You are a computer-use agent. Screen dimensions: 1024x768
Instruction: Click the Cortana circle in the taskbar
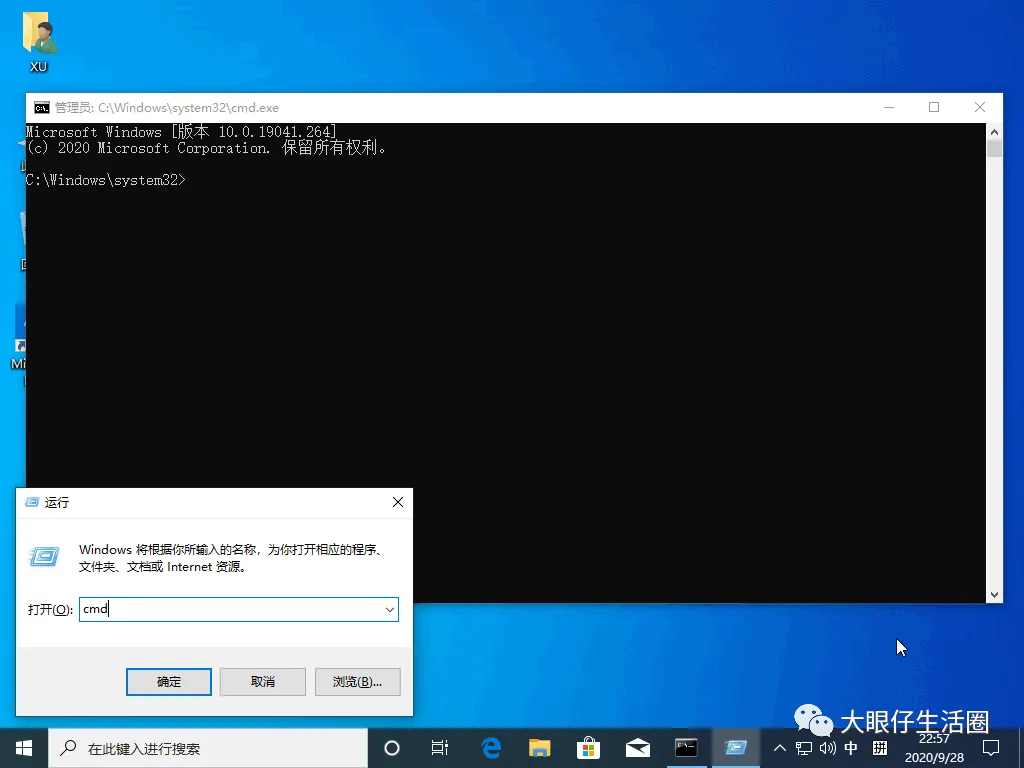[391, 747]
